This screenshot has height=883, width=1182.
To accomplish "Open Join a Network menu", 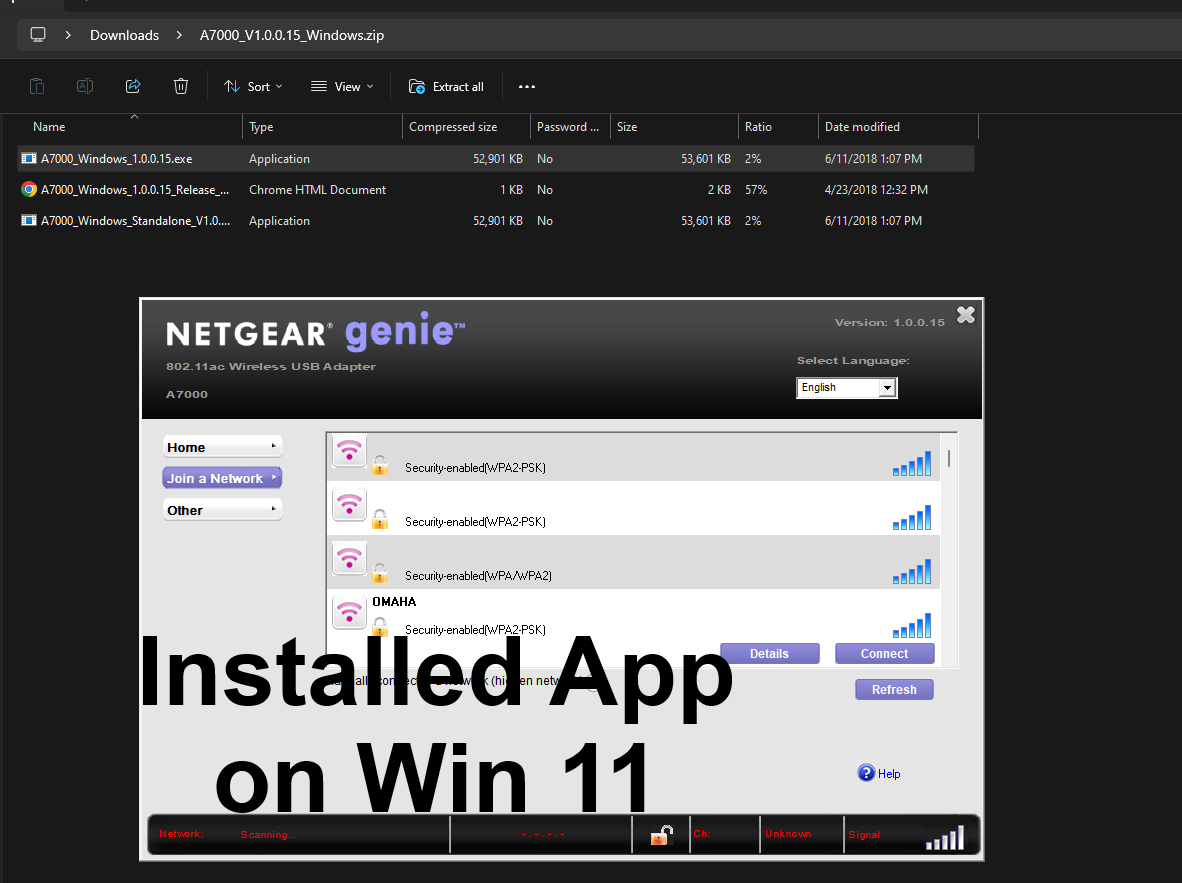I will tap(222, 478).
